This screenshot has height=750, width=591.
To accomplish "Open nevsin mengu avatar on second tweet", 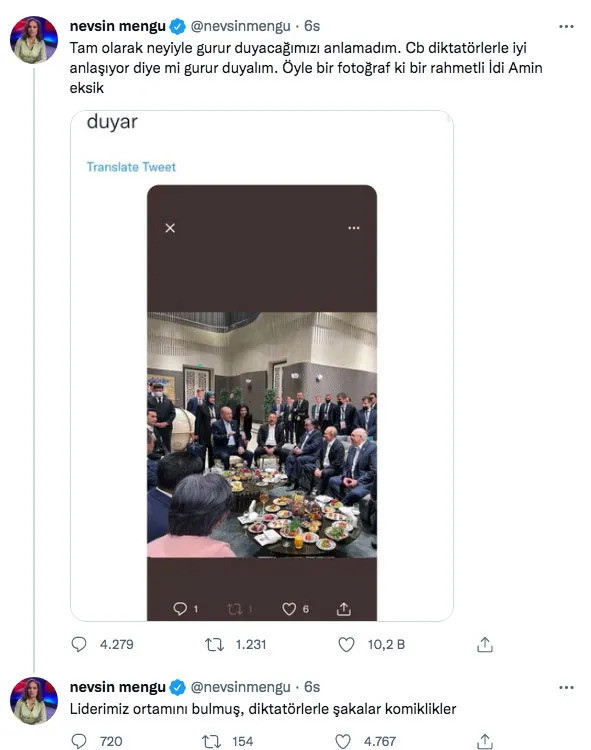I will [x=33, y=701].
